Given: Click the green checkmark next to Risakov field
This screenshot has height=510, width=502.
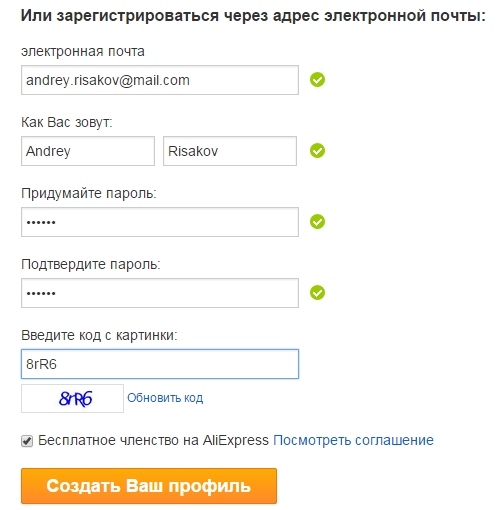Looking at the screenshot, I should [x=317, y=151].
